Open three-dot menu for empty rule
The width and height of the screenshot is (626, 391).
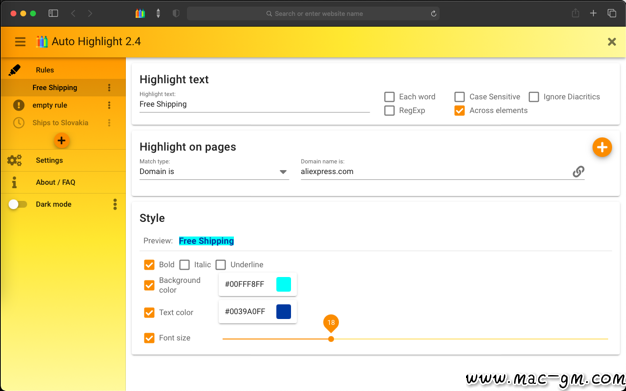point(109,105)
